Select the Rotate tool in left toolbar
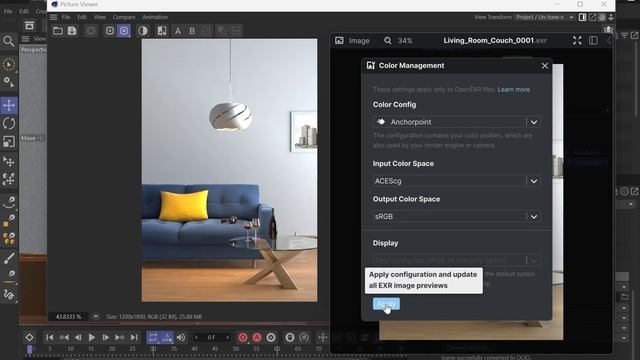The height and width of the screenshot is (360, 640). (9, 123)
